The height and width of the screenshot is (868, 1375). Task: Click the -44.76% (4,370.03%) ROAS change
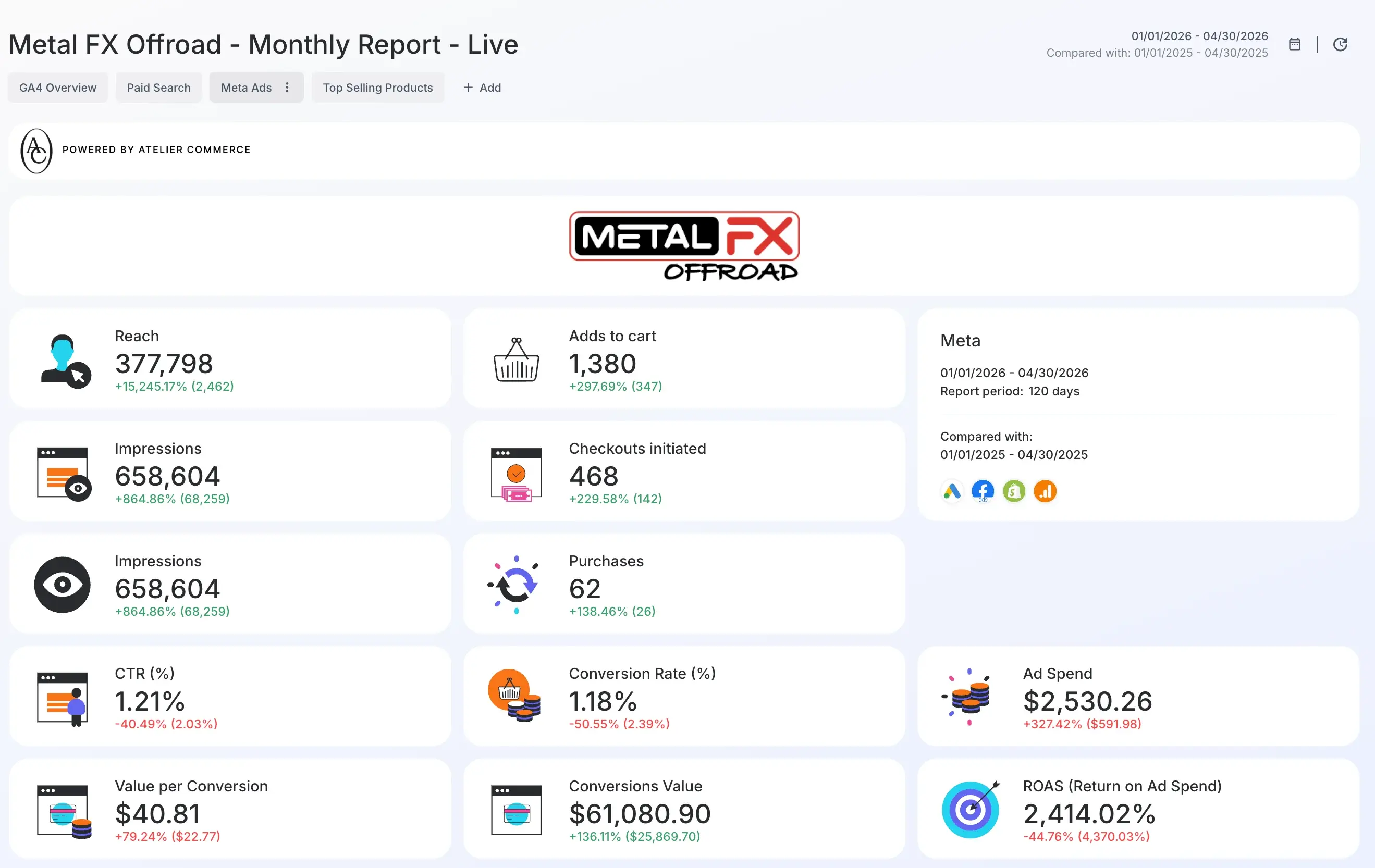click(1086, 836)
